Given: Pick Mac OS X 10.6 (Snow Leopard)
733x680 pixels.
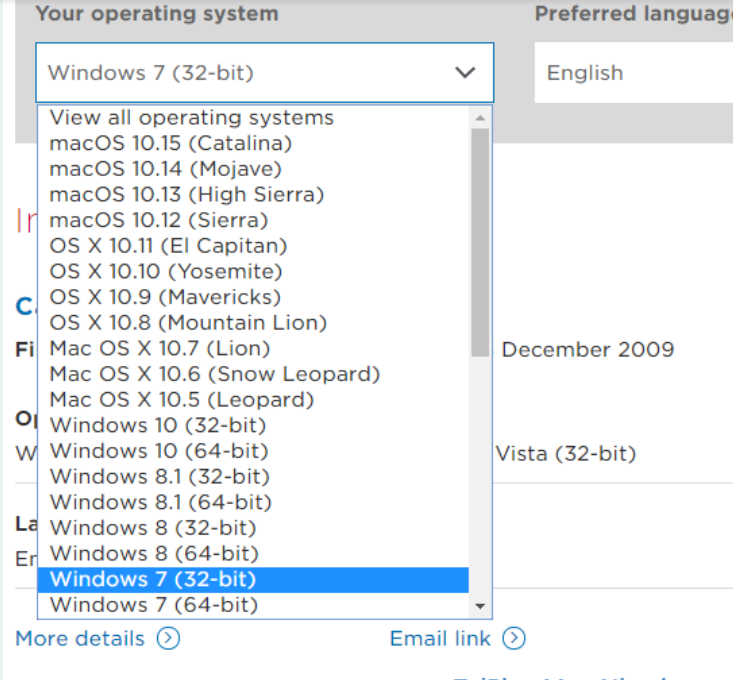Looking at the screenshot, I should [214, 374].
